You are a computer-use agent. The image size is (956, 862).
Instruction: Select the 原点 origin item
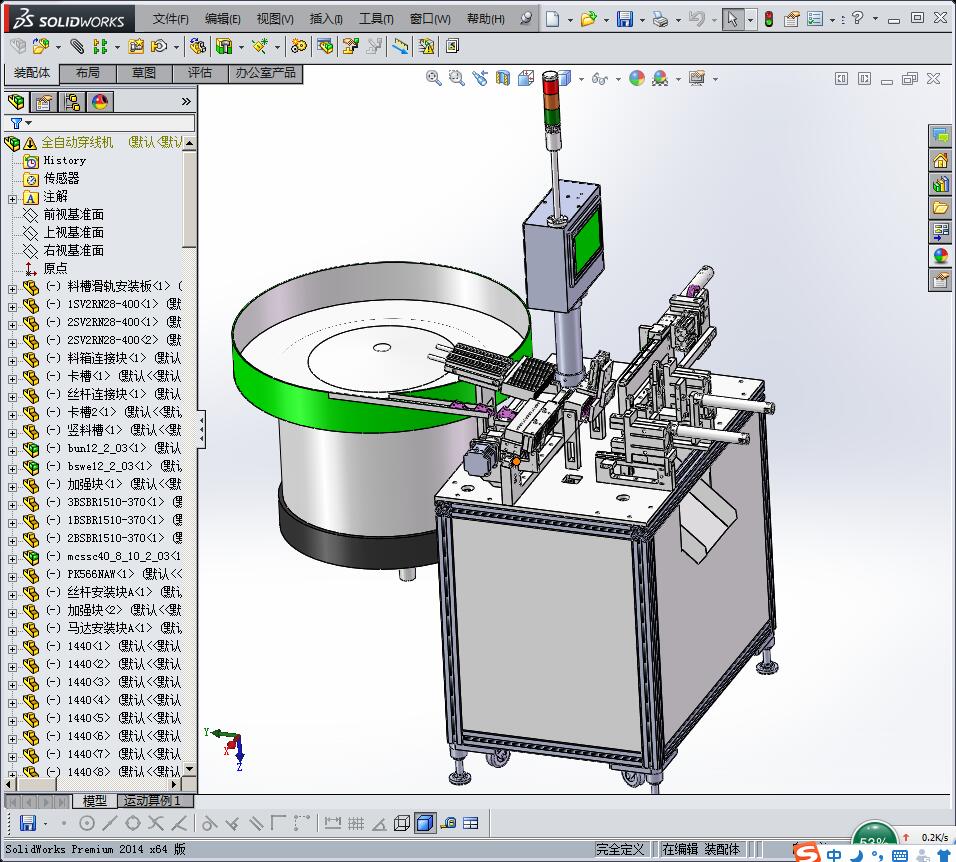click(x=55, y=268)
